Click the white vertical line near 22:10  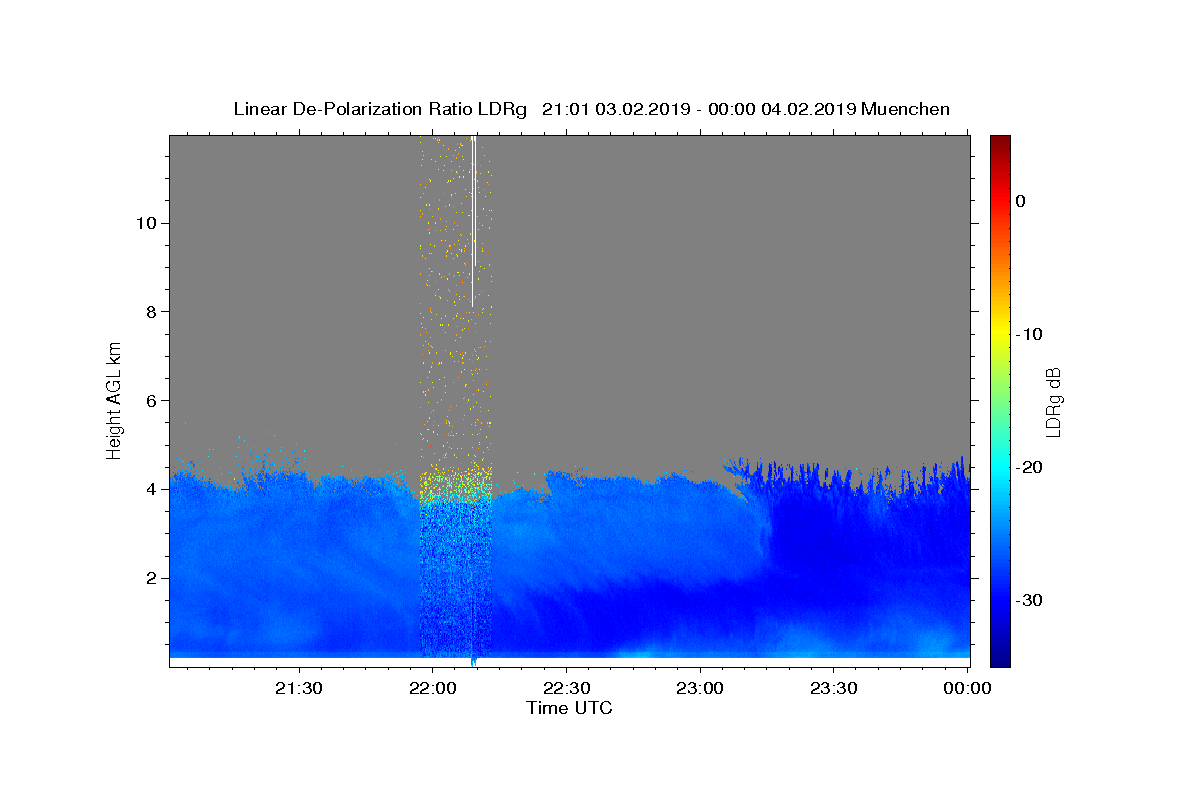473,222
